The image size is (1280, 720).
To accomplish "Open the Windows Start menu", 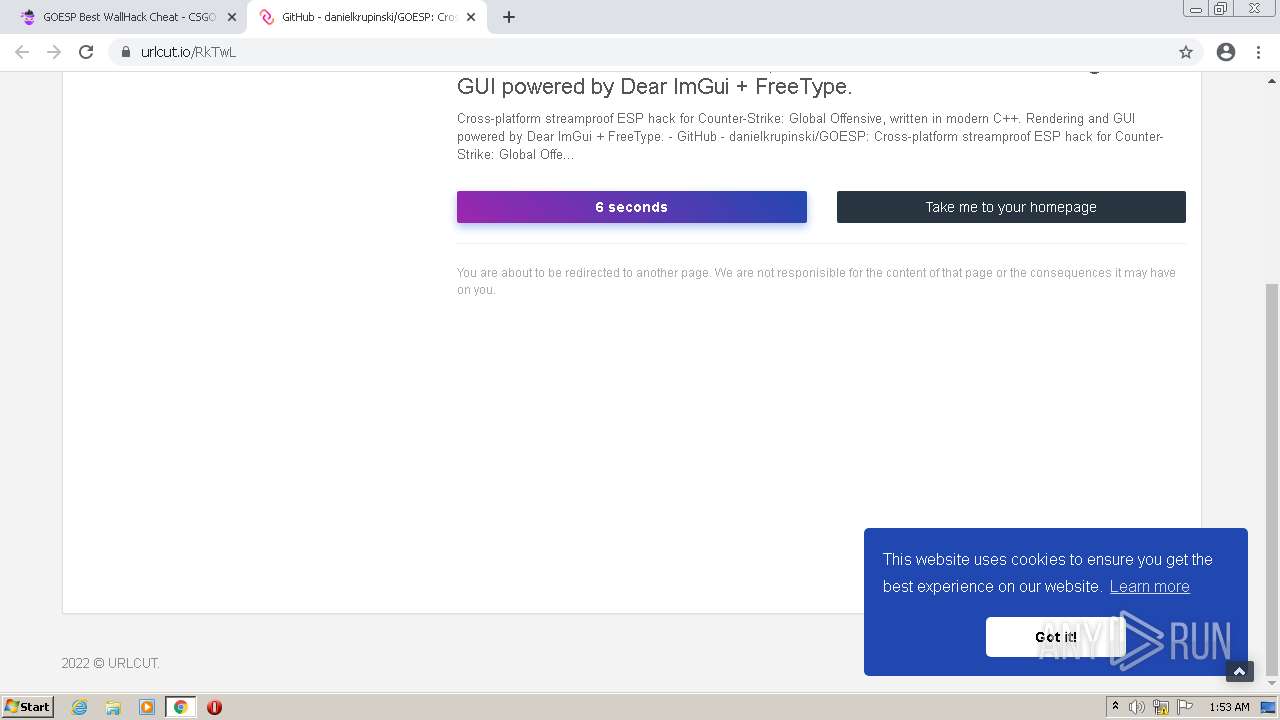I will [28, 707].
